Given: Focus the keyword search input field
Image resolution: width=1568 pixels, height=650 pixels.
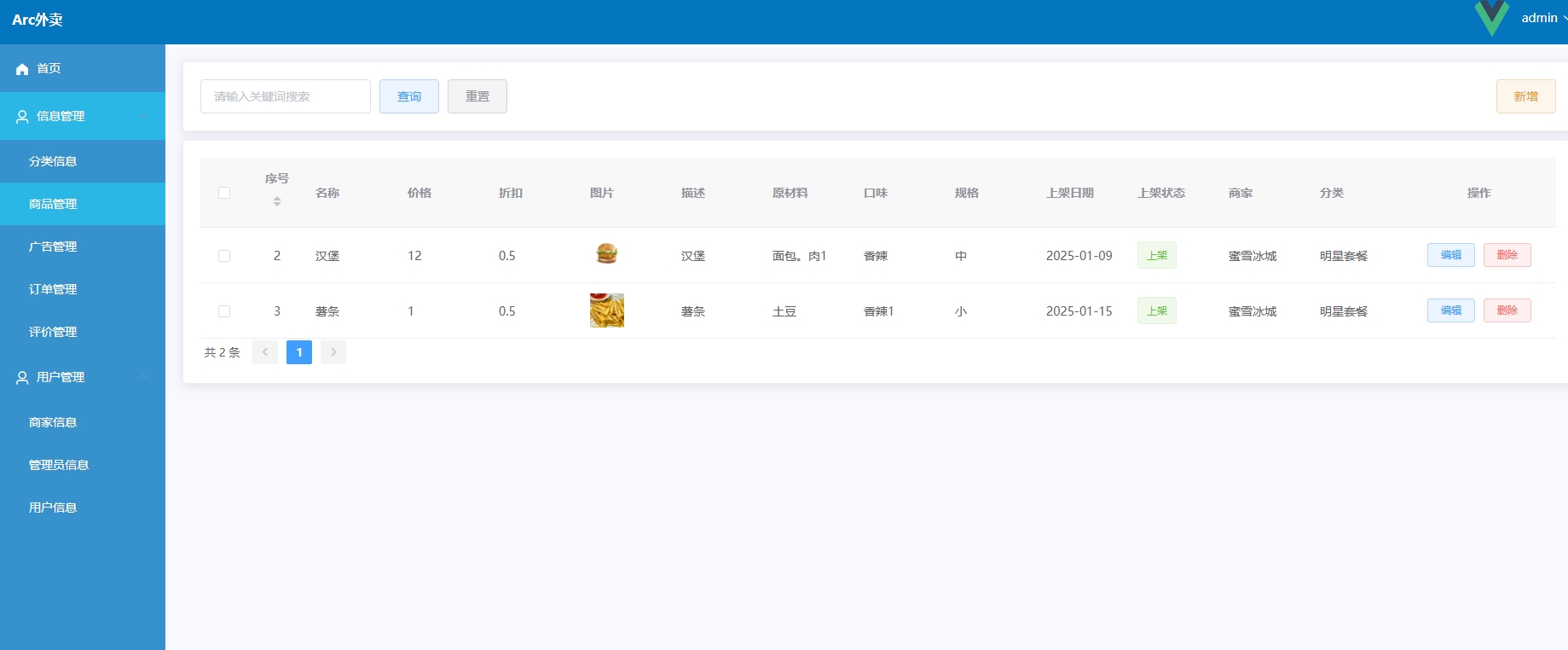Looking at the screenshot, I should 286,96.
